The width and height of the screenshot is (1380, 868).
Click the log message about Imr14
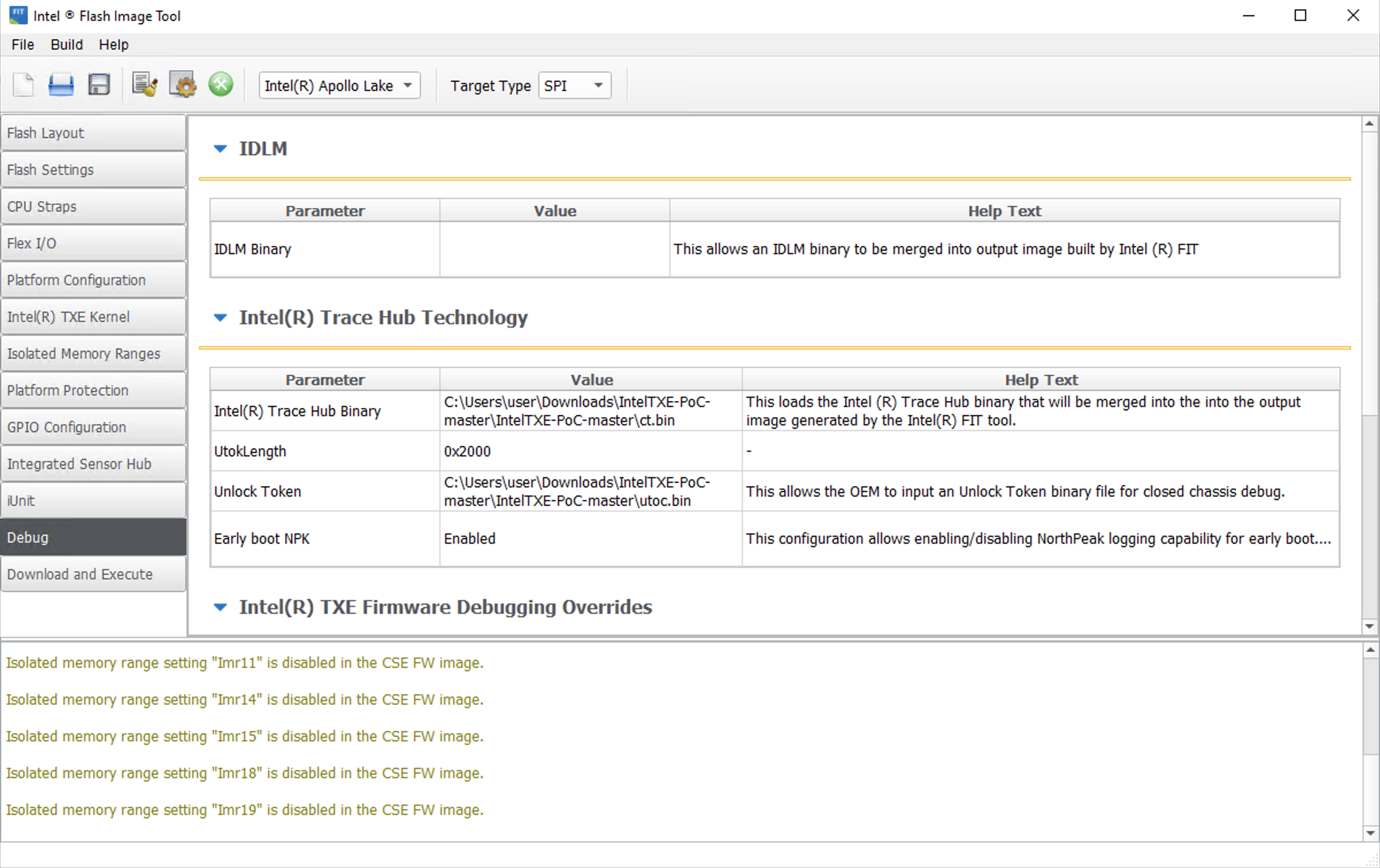click(x=245, y=700)
